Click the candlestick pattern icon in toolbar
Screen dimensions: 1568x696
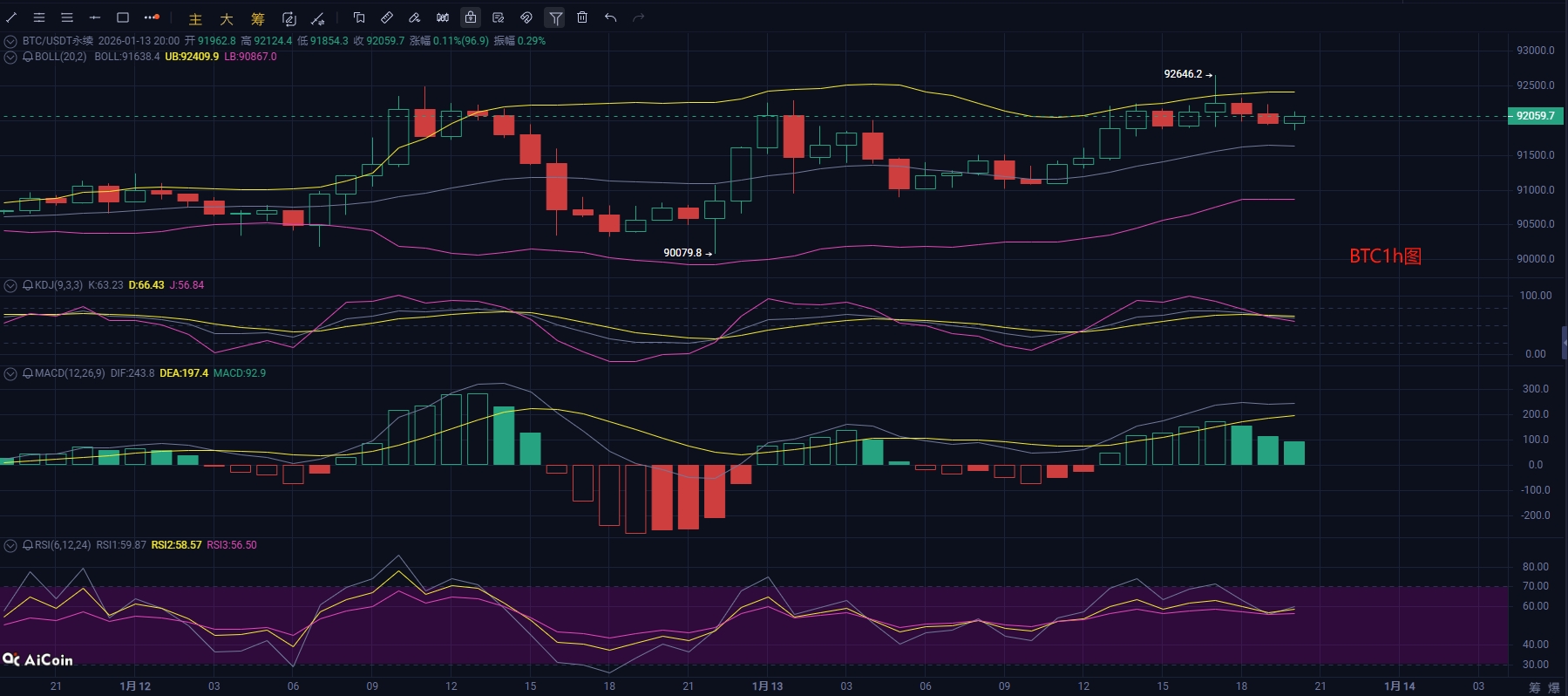pyautogui.click(x=443, y=17)
